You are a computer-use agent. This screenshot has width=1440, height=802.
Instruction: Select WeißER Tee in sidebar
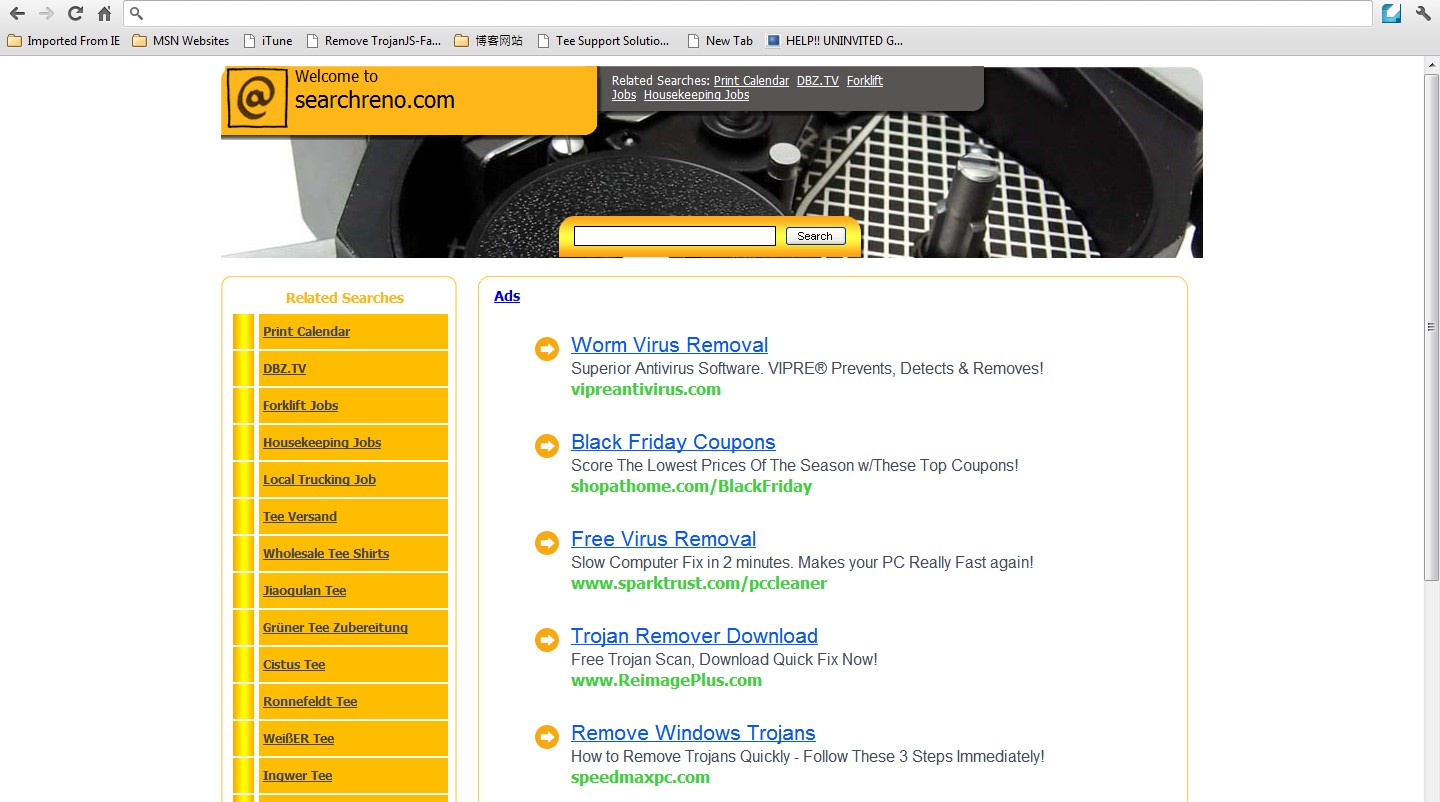tap(298, 739)
